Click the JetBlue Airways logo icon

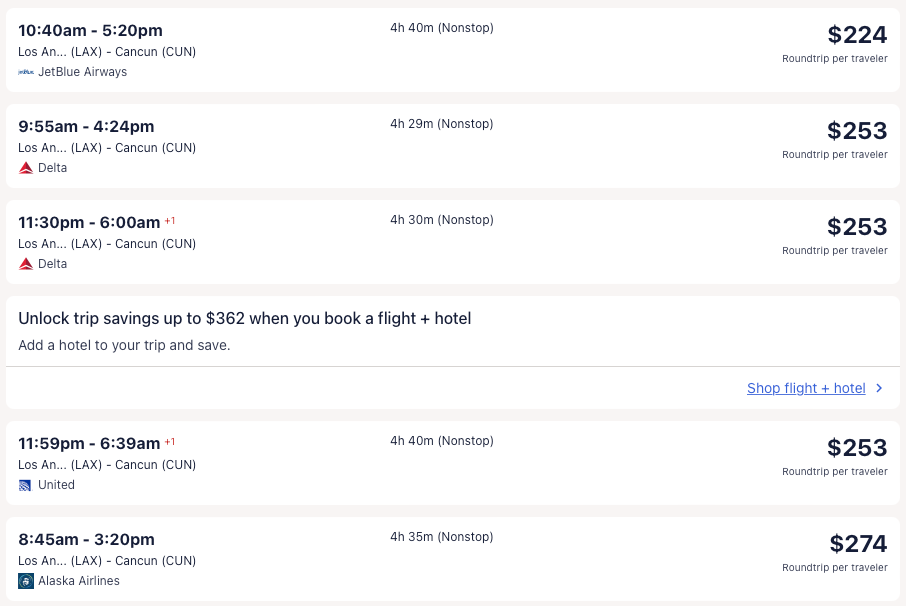(x=26, y=72)
